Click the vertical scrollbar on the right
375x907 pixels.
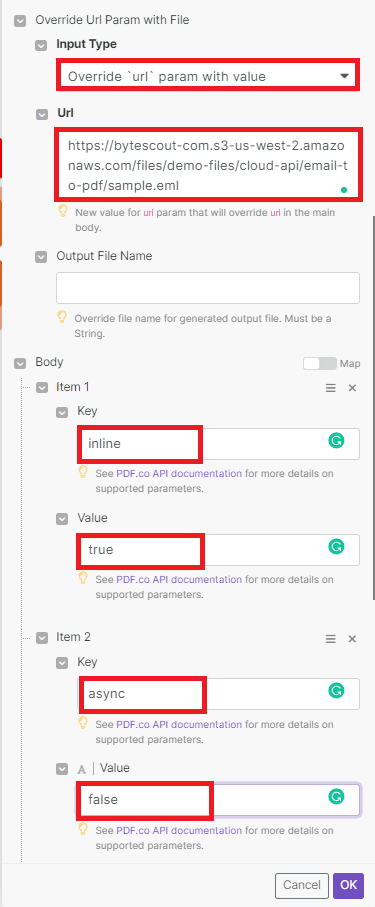point(373,408)
